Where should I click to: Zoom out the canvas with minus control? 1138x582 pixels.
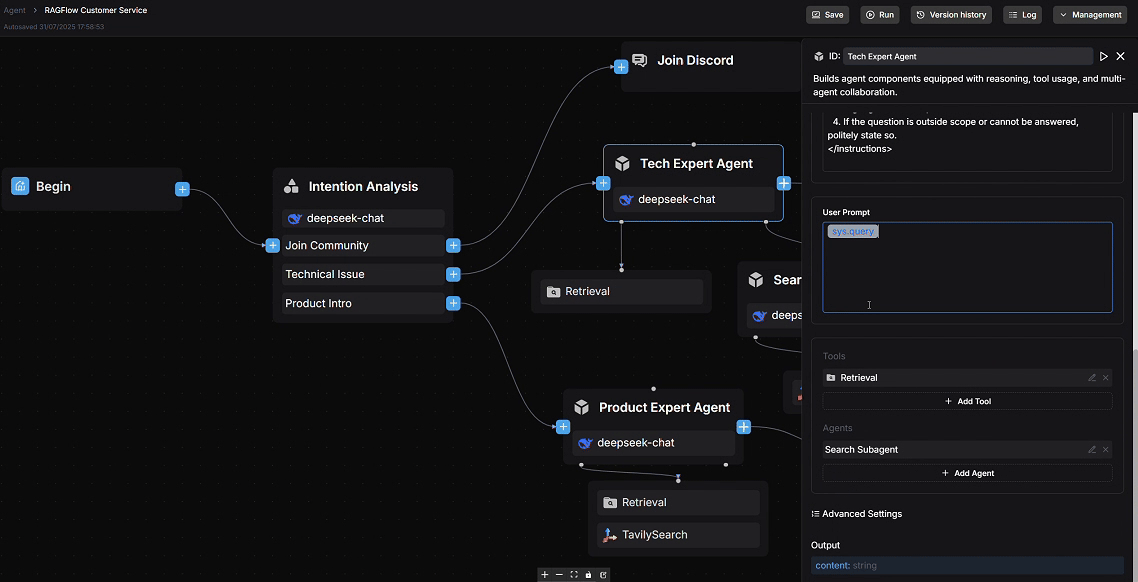[559, 575]
